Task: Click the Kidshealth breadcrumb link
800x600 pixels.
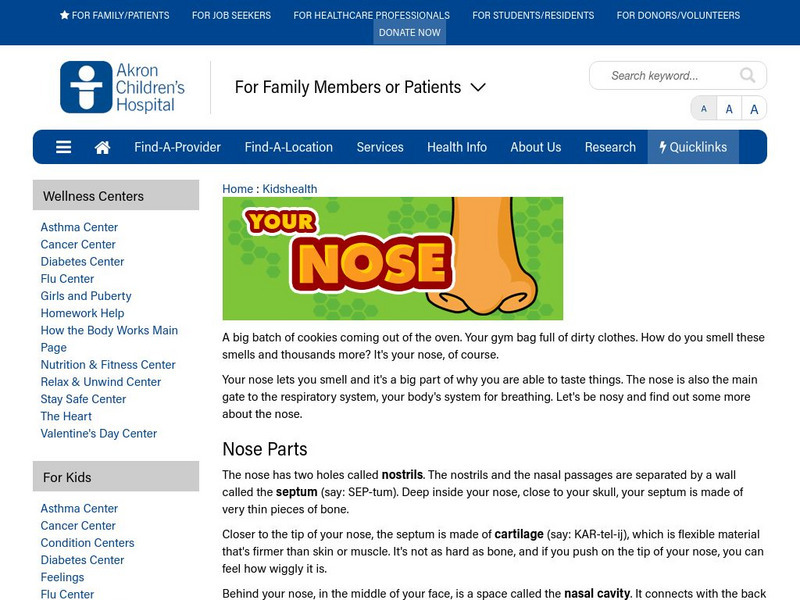Action: coord(289,188)
